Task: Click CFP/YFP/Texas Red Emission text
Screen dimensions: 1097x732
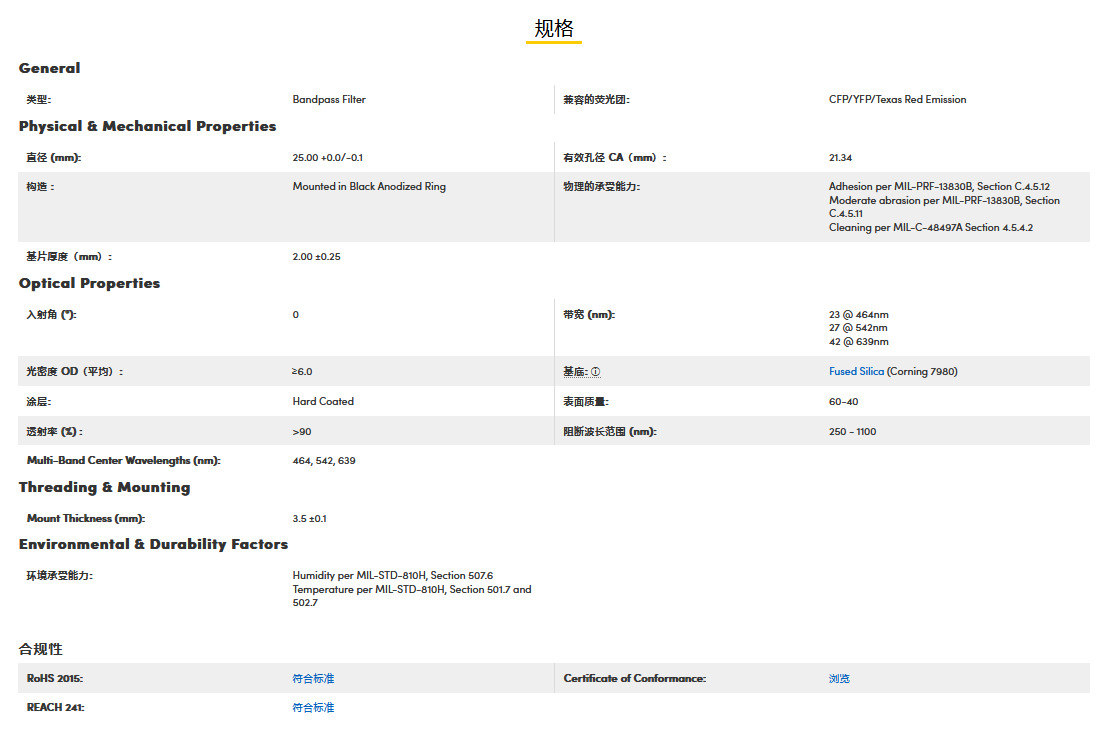Action: pos(897,100)
